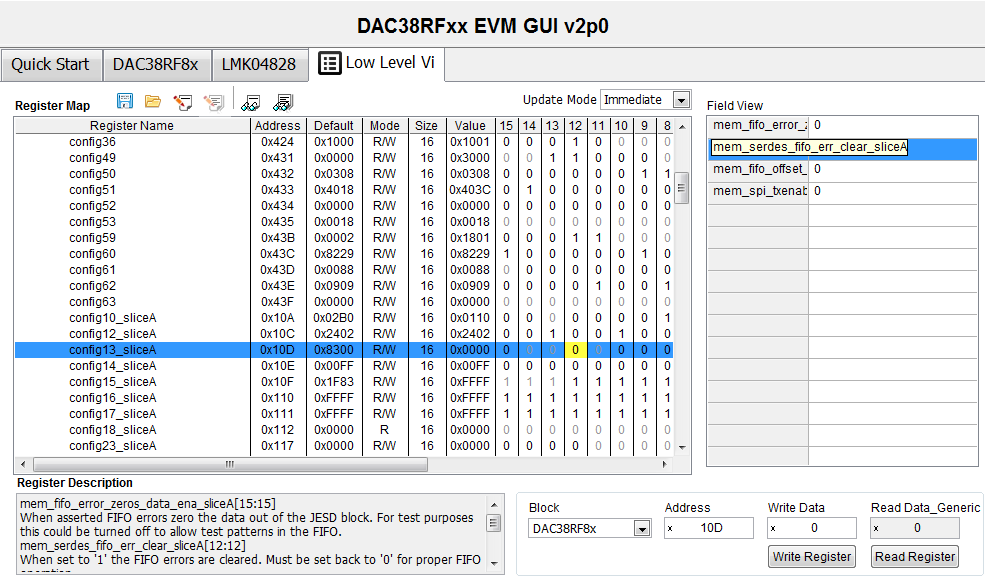Click the Read Register button
This screenshot has height=576, width=985.
coord(915,557)
